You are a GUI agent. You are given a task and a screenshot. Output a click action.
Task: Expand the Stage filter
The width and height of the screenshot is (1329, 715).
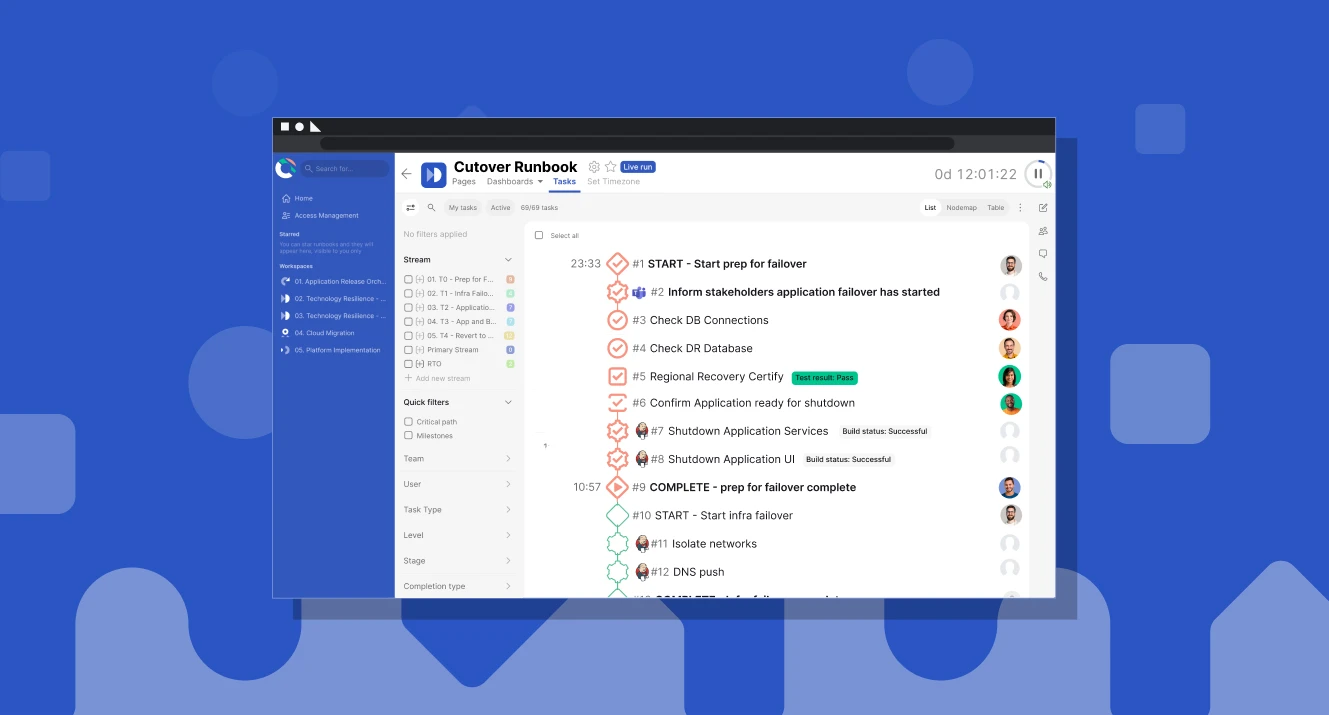coord(459,561)
